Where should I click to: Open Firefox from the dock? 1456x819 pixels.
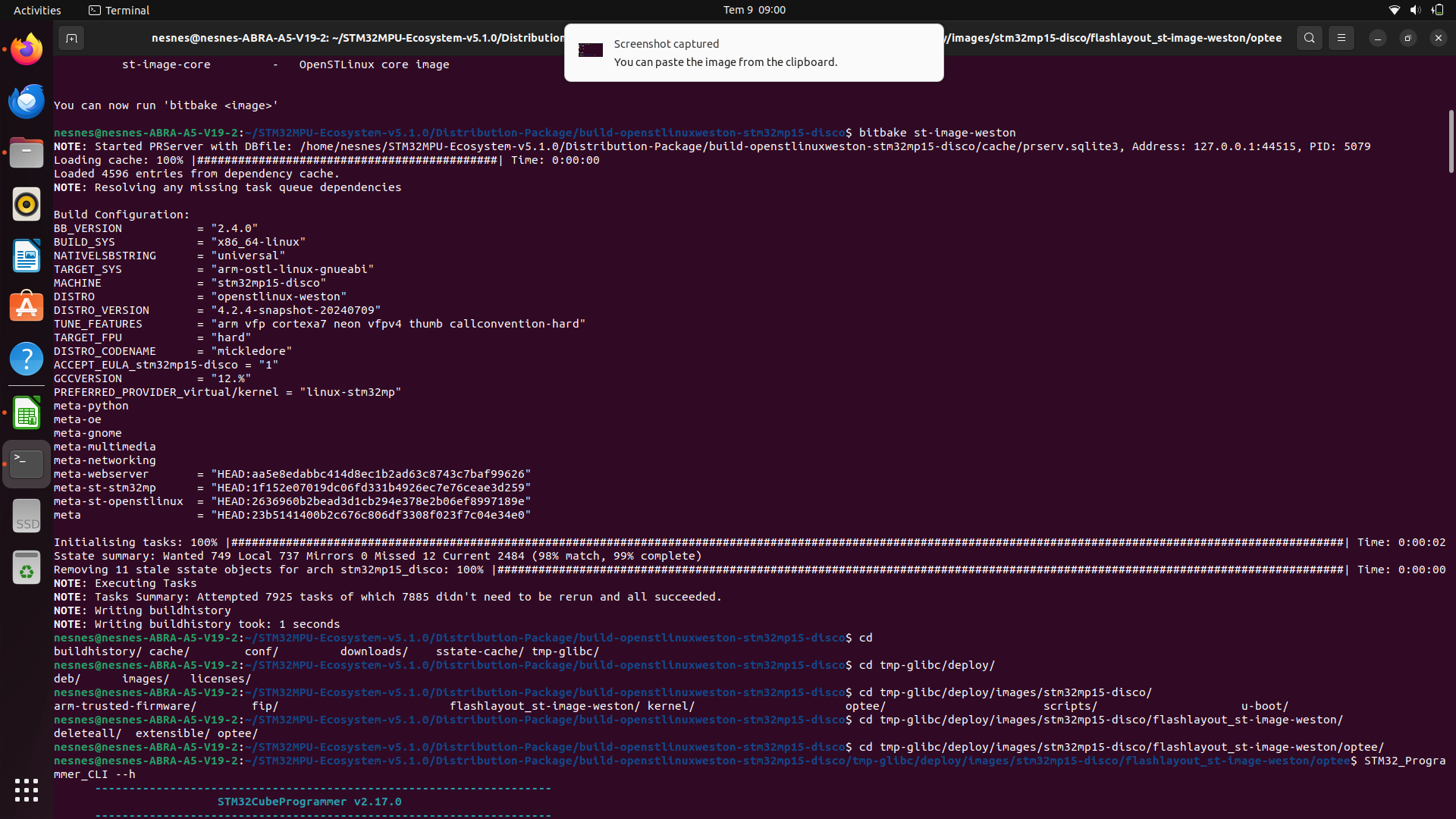(x=27, y=50)
